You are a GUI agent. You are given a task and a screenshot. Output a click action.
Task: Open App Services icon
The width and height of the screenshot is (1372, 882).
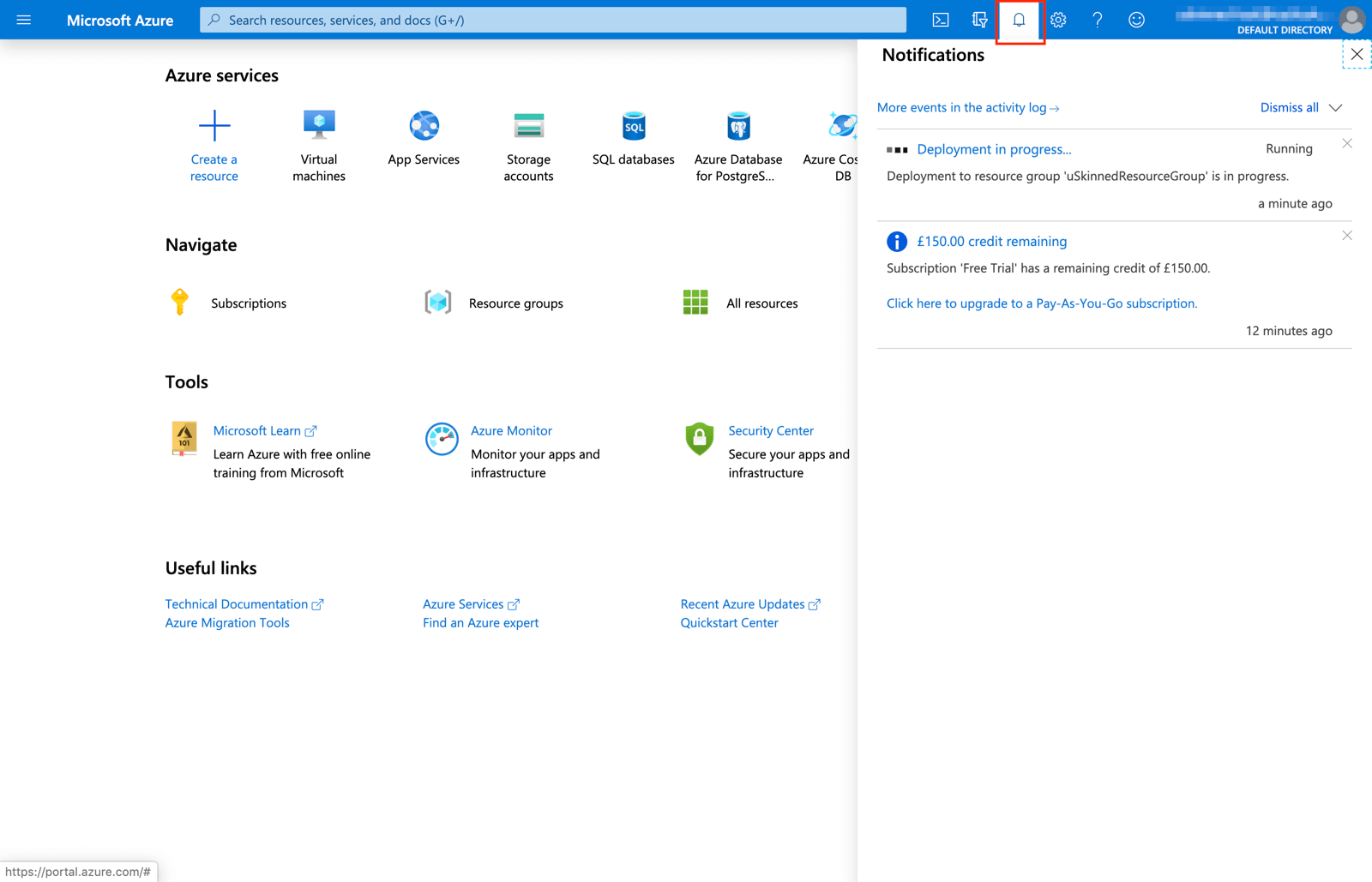click(x=424, y=126)
